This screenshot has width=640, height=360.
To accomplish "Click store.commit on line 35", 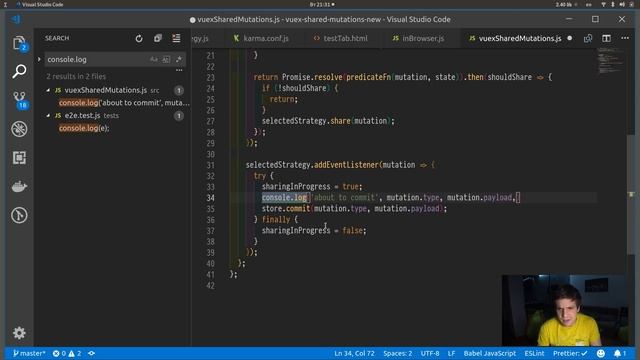I will (x=286, y=209).
